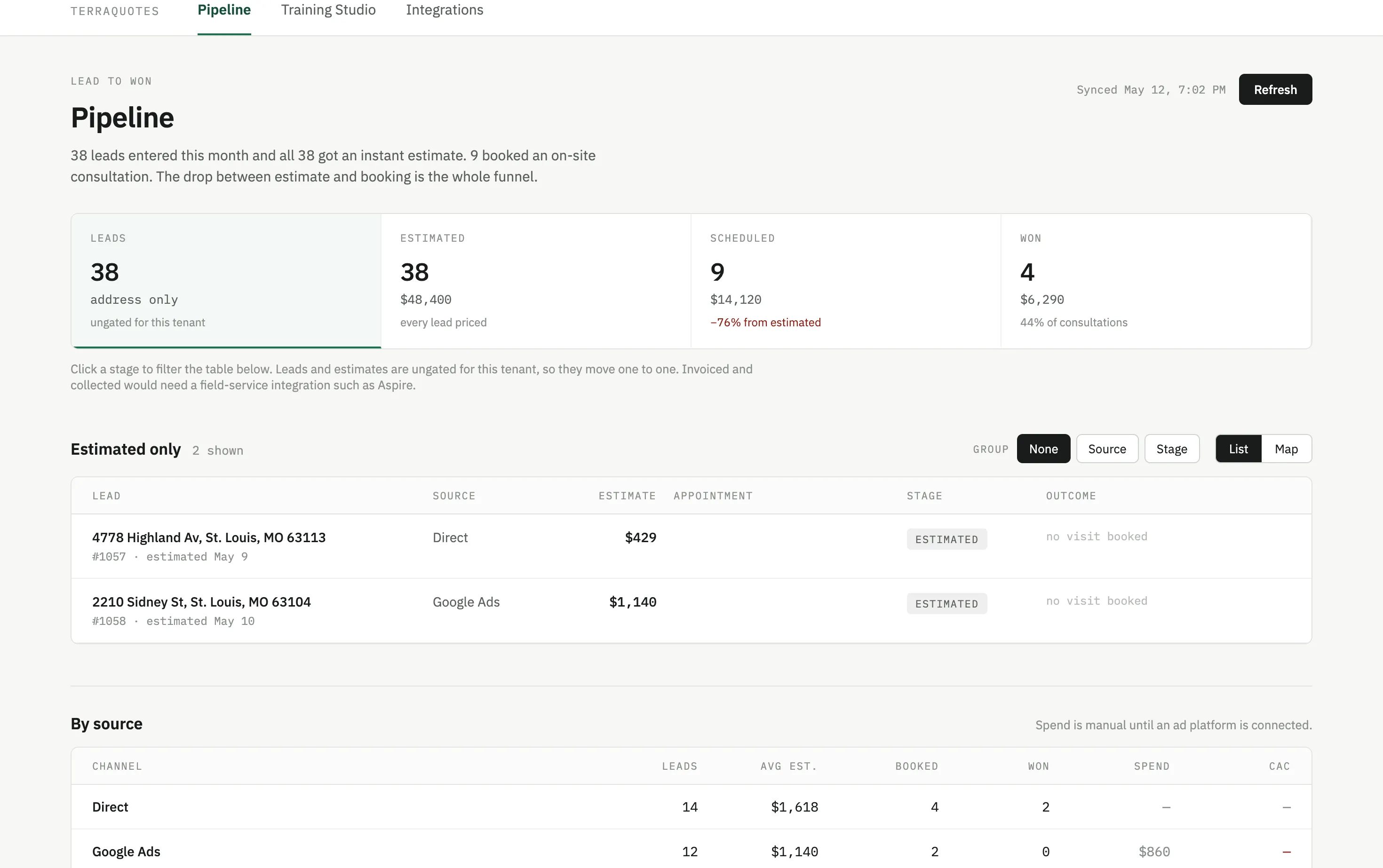The width and height of the screenshot is (1383, 868).
Task: Set grouping to None
Action: [1043, 449]
